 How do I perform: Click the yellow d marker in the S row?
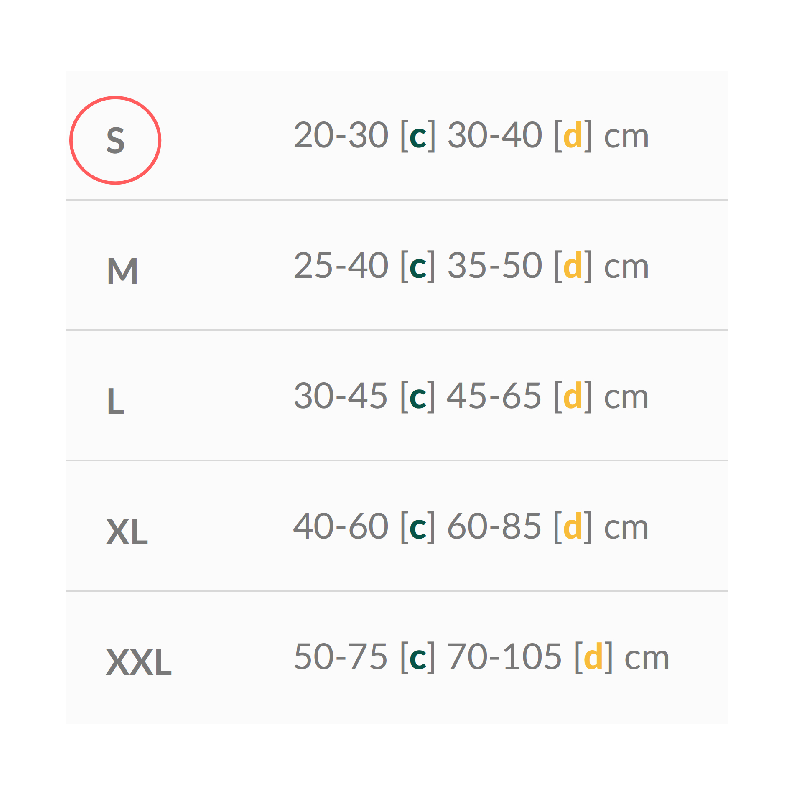(572, 136)
